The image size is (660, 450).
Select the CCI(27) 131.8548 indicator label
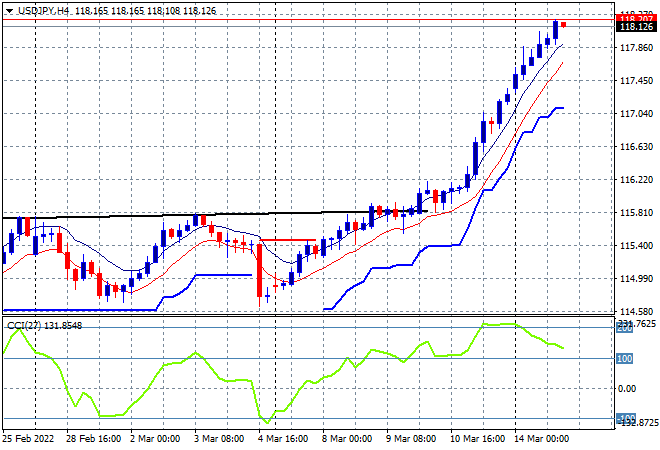[44, 326]
